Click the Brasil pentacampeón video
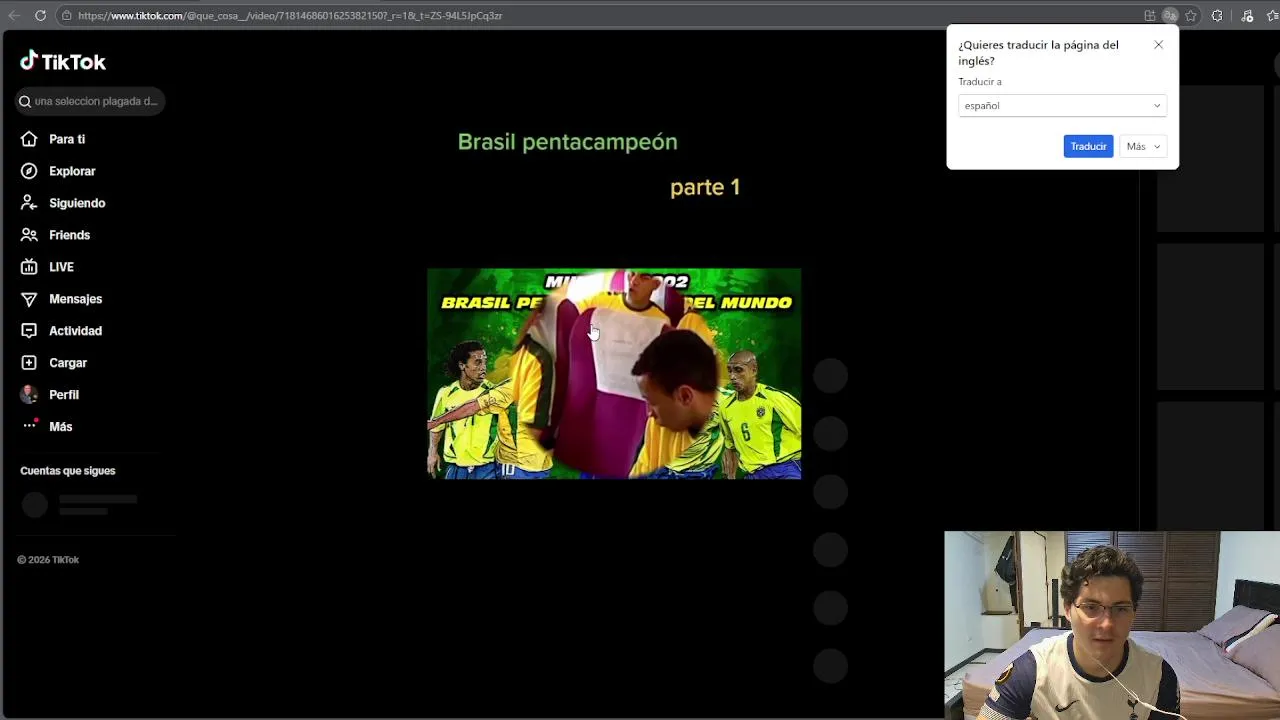Image resolution: width=1280 pixels, height=720 pixels. 614,373
